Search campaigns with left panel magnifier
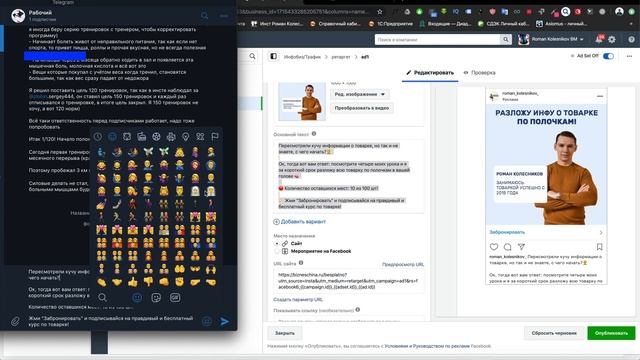The image size is (640, 360). [253, 56]
